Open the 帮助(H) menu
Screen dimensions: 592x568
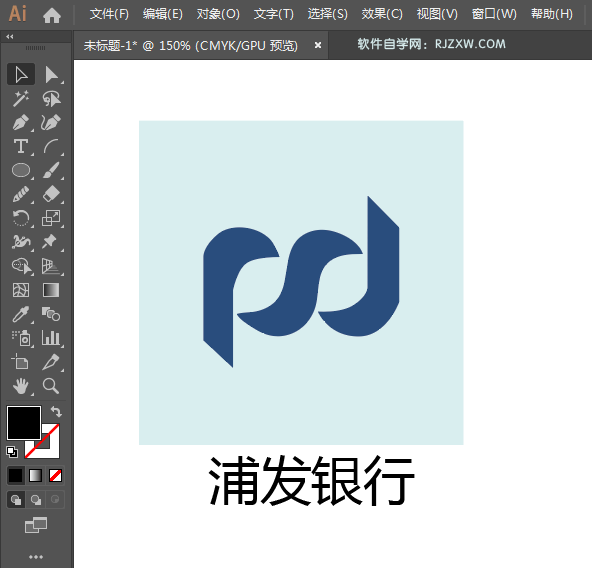(x=552, y=14)
